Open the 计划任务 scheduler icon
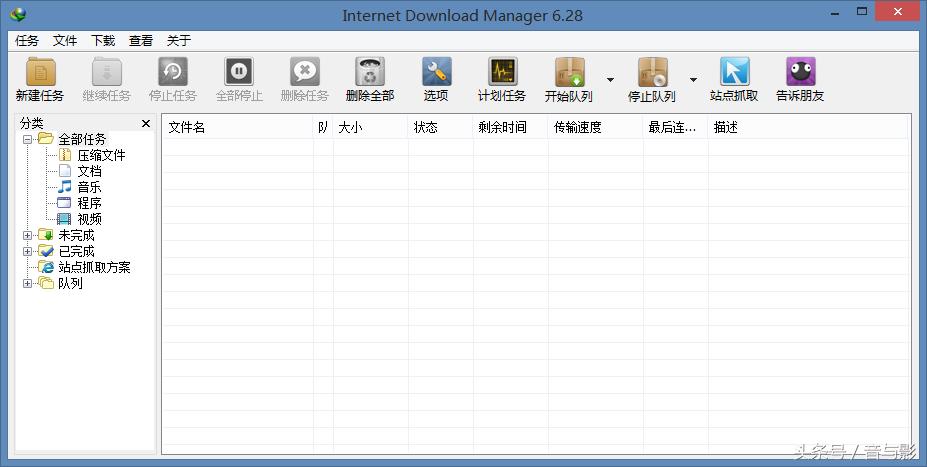The image size is (927, 467). 502,72
